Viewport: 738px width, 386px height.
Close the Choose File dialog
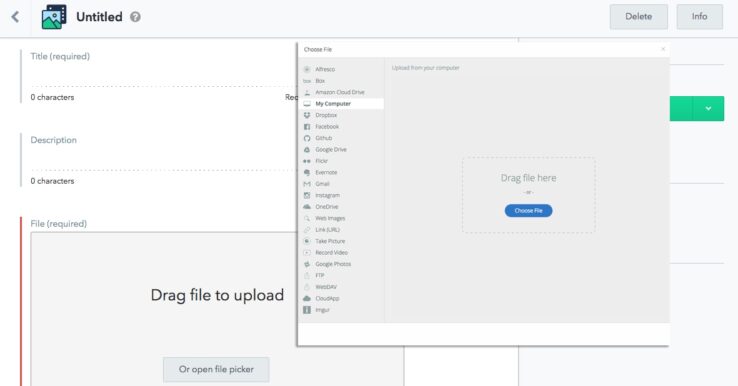(x=663, y=49)
